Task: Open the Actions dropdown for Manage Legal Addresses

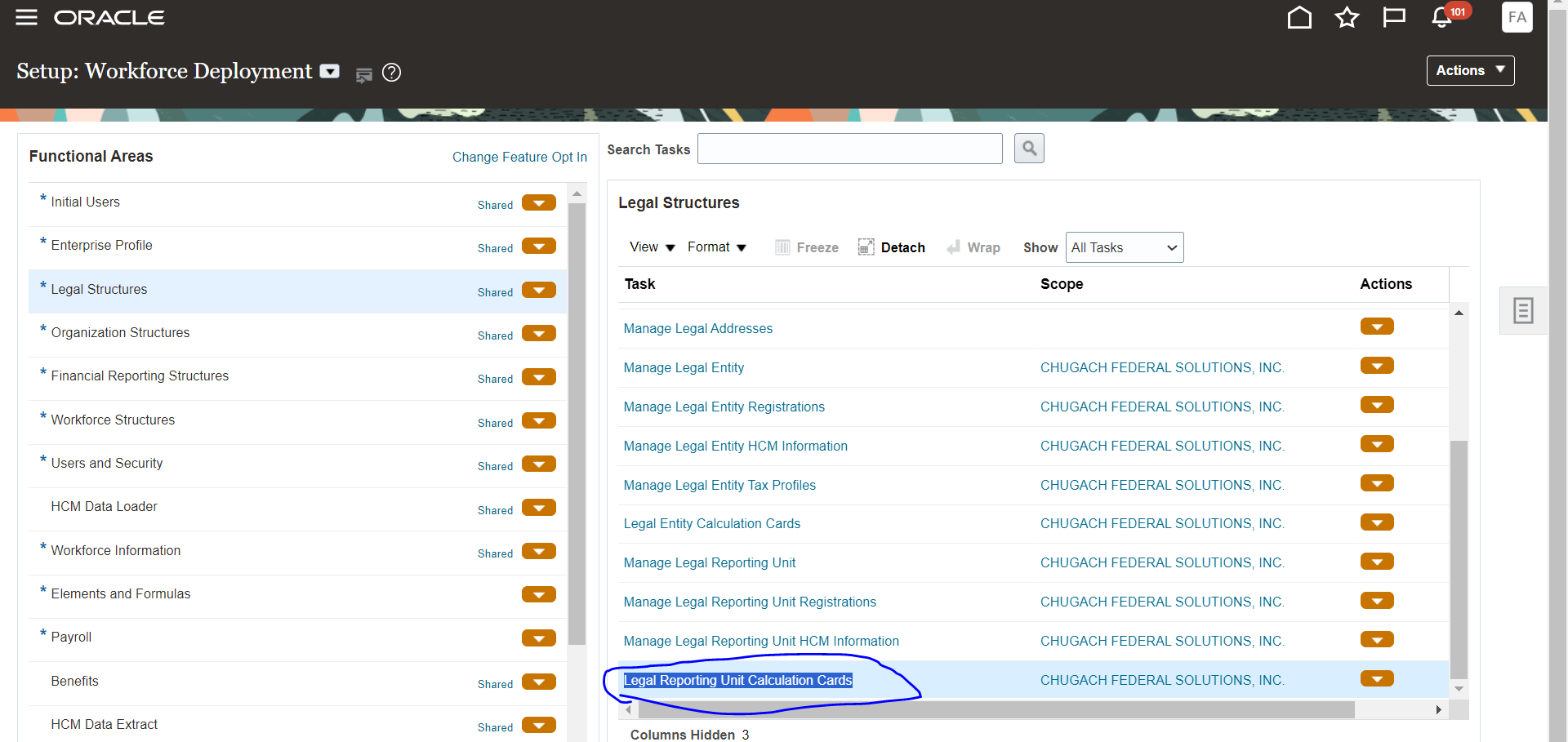Action: (1377, 326)
